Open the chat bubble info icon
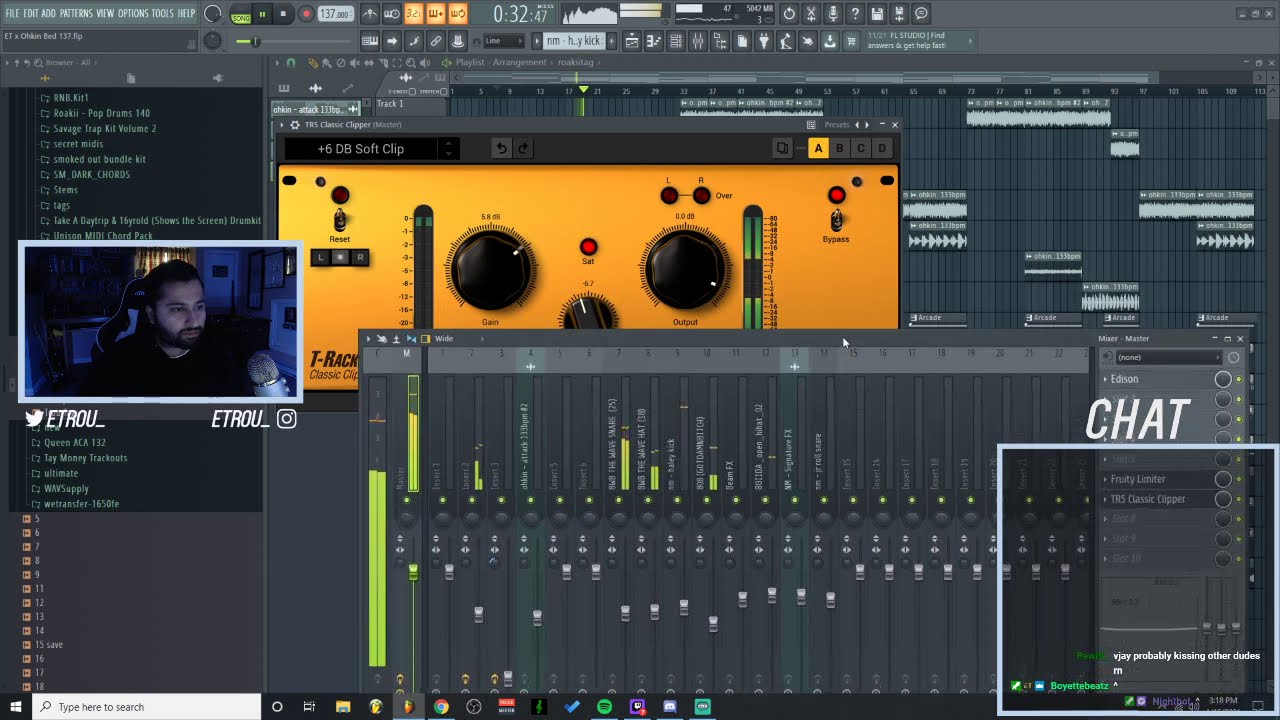 pos(921,14)
